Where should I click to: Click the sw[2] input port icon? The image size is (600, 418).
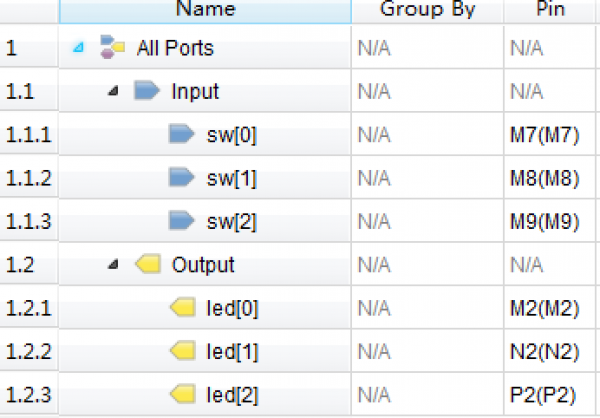click(181, 220)
